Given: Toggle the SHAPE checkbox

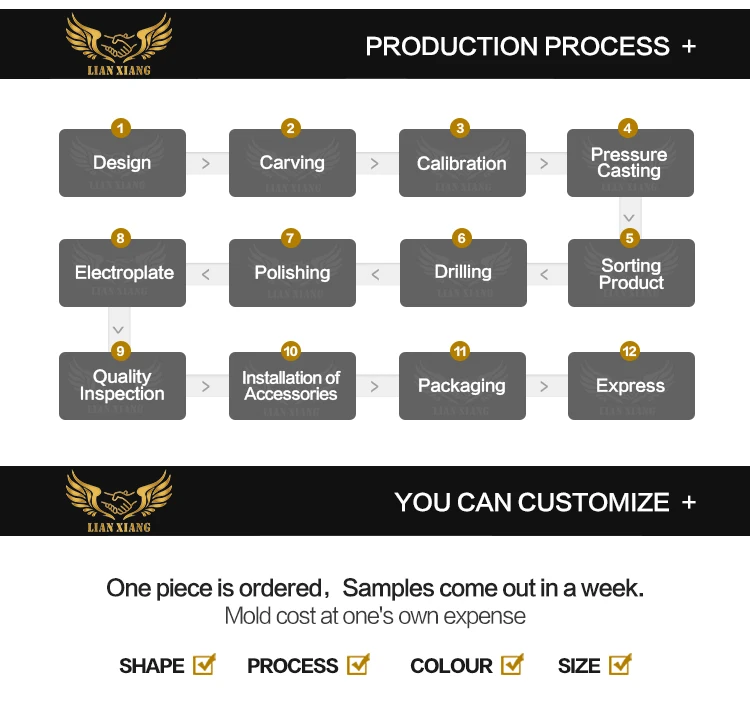Looking at the screenshot, I should point(204,664).
